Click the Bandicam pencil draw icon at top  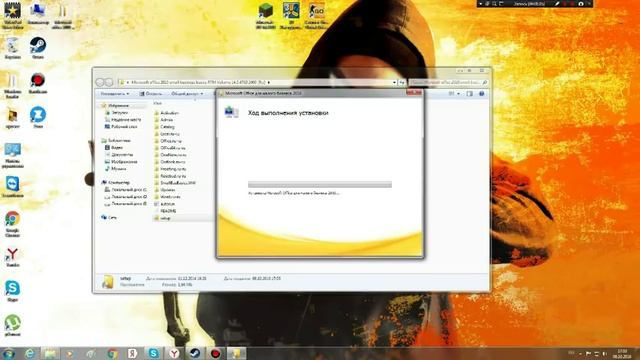click(x=557, y=4)
